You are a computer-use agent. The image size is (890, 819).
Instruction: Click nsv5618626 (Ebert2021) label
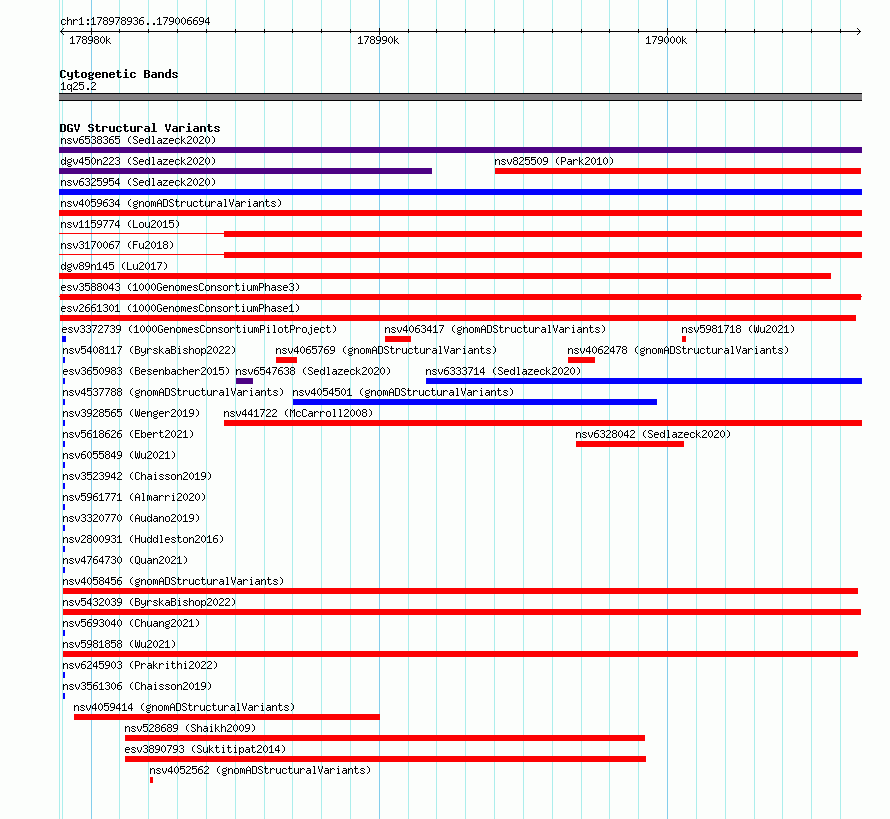pos(128,434)
